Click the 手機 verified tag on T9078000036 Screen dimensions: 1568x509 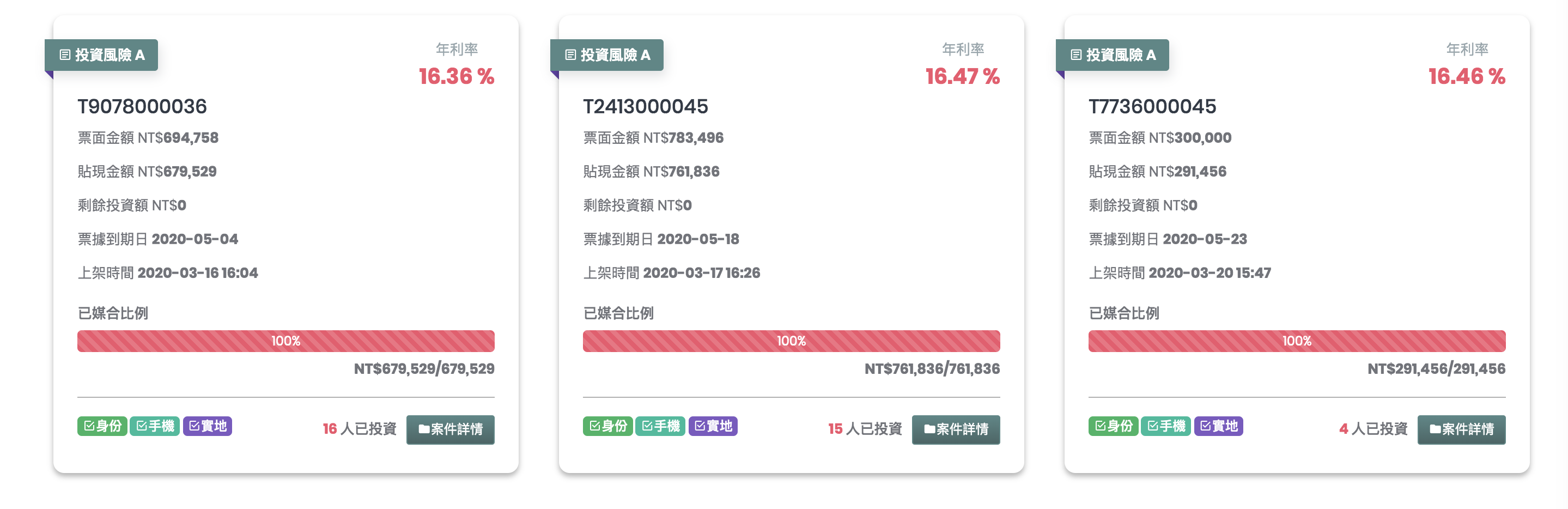point(155,426)
